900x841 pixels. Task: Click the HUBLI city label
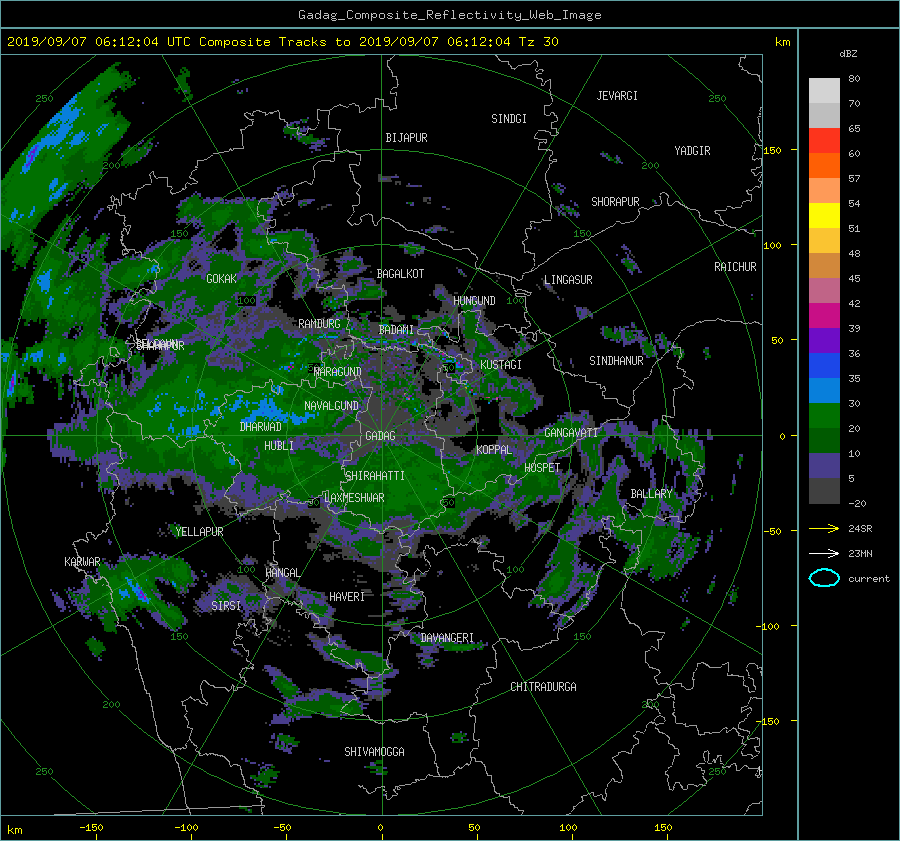click(x=279, y=446)
